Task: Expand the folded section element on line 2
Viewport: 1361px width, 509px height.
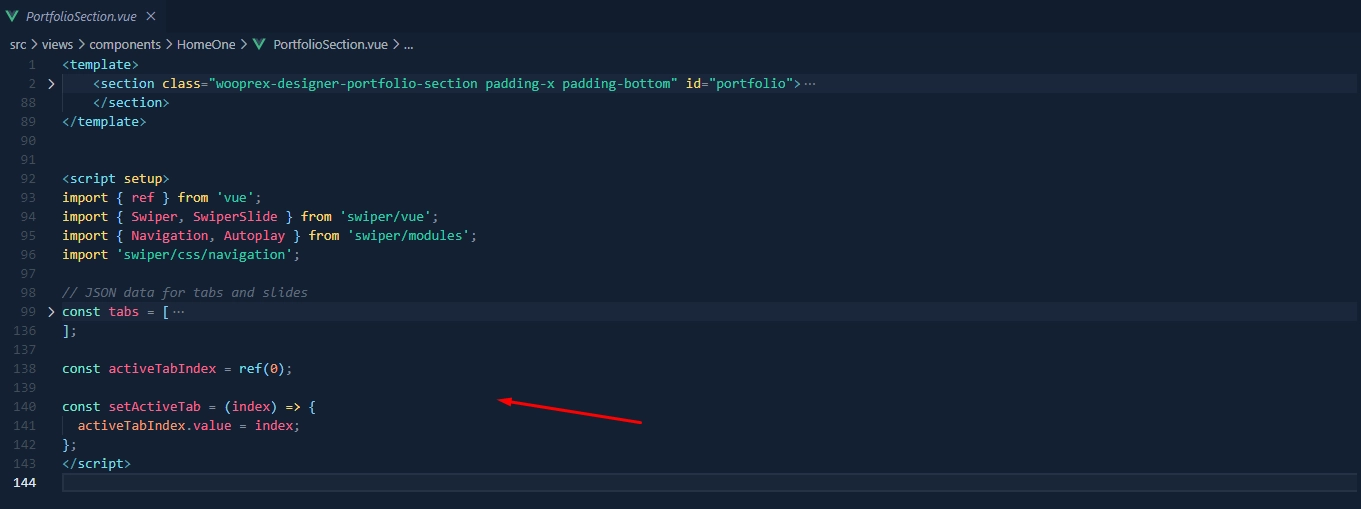Action: (x=50, y=83)
